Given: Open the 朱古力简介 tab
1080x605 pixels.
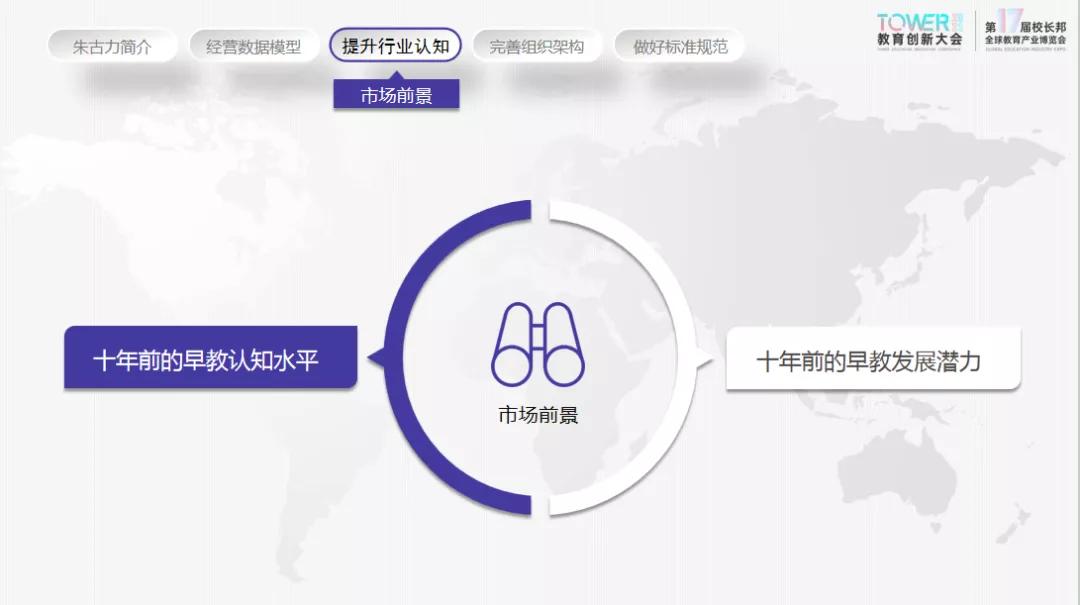Looking at the screenshot, I should tap(112, 46).
